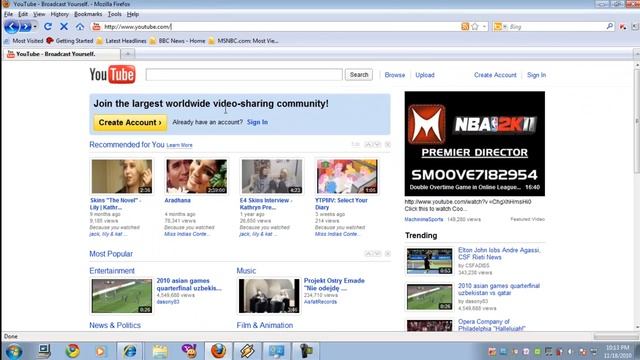The width and height of the screenshot is (640, 360).
Task: Open the MachinimaSports channel link
Action: pyautogui.click(x=424, y=220)
